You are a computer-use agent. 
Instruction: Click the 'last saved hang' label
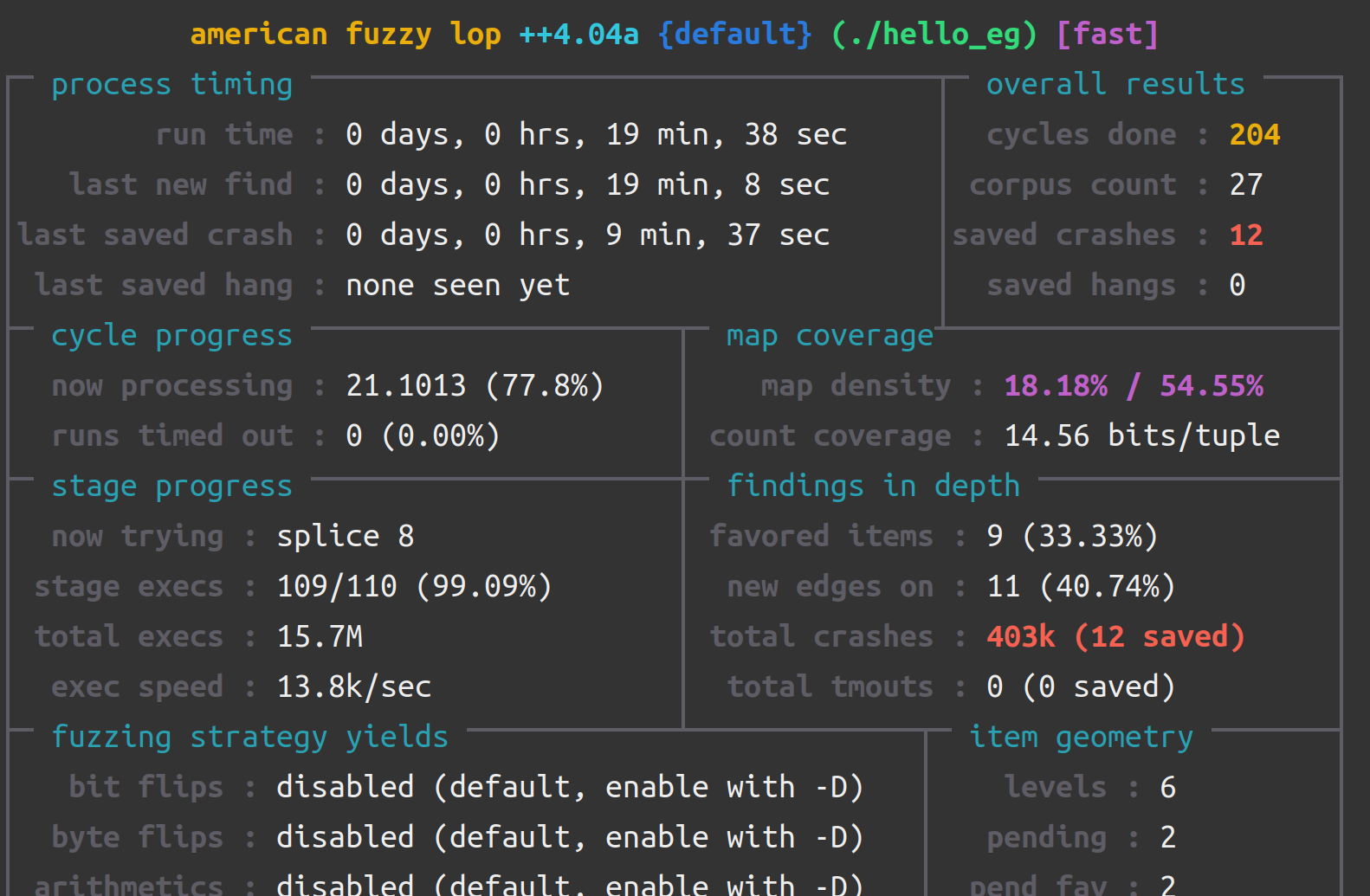164,286
